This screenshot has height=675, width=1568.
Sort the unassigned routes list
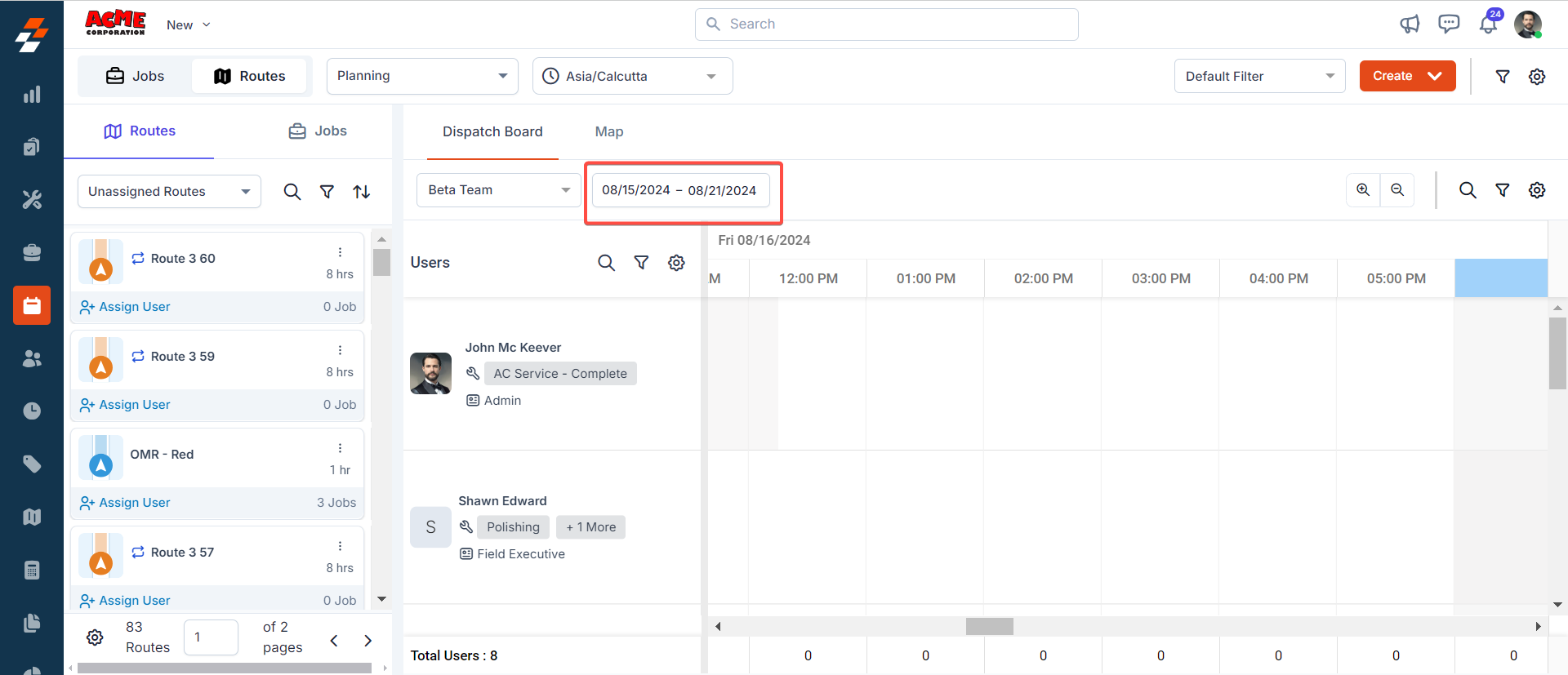click(x=362, y=192)
